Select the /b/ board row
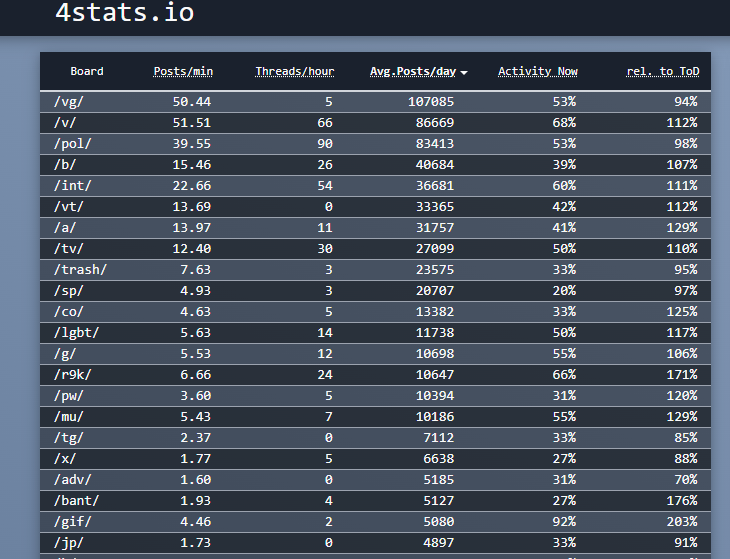 375,164
